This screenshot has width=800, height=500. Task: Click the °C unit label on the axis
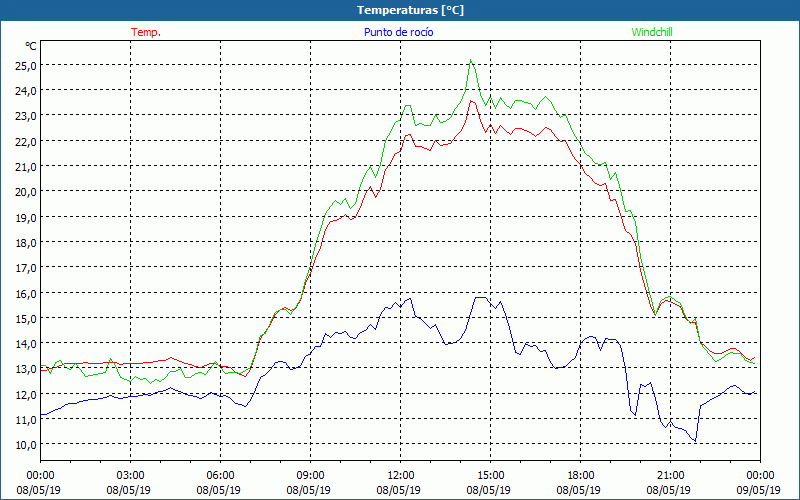pos(31,46)
